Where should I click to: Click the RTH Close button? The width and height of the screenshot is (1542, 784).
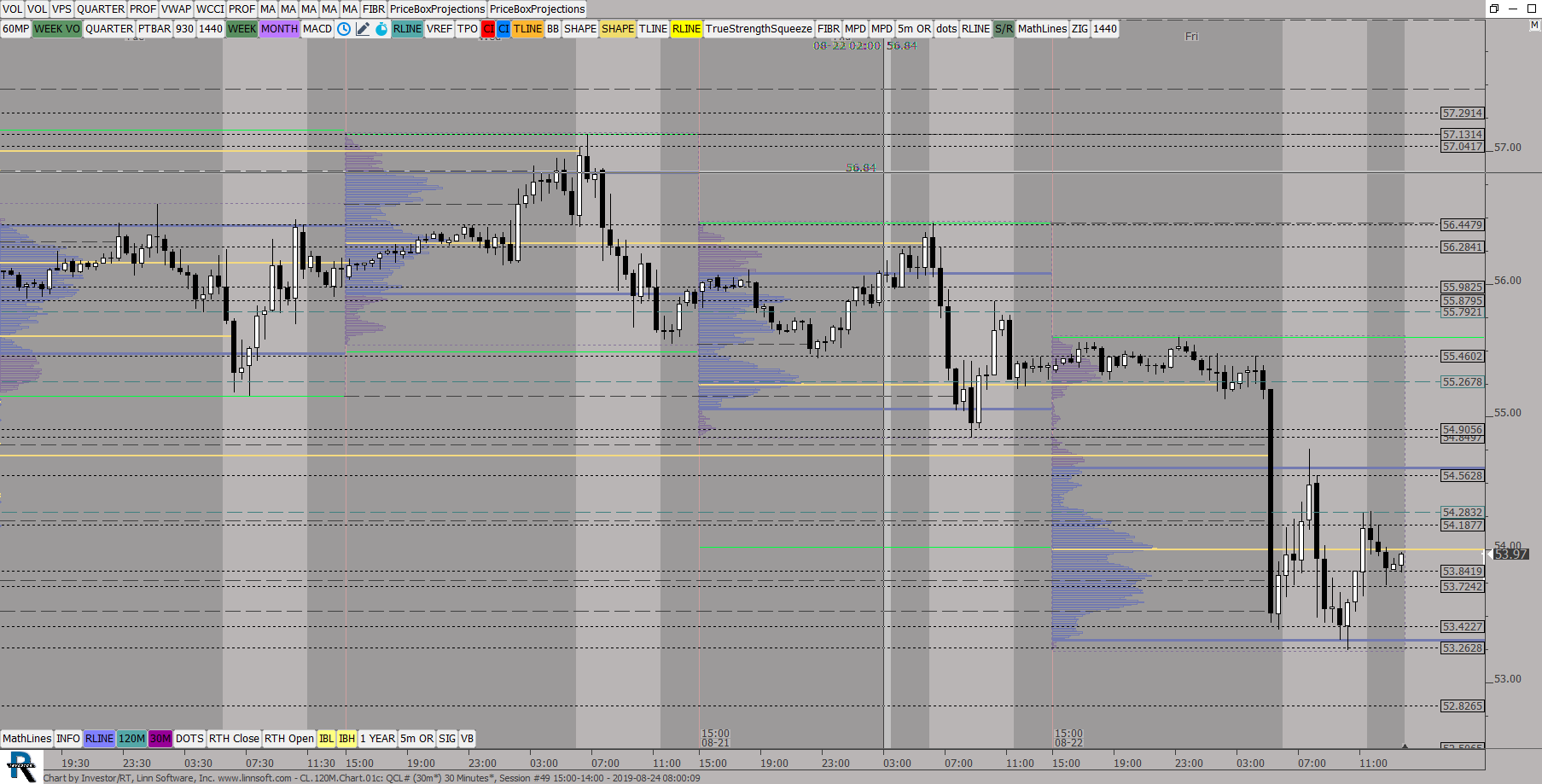pos(234,739)
